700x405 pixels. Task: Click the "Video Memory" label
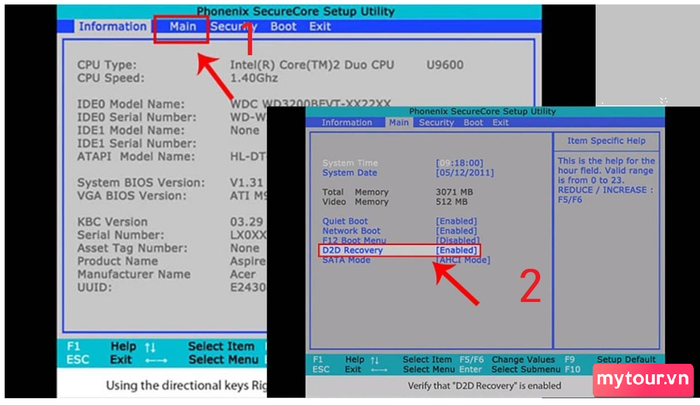coord(355,202)
